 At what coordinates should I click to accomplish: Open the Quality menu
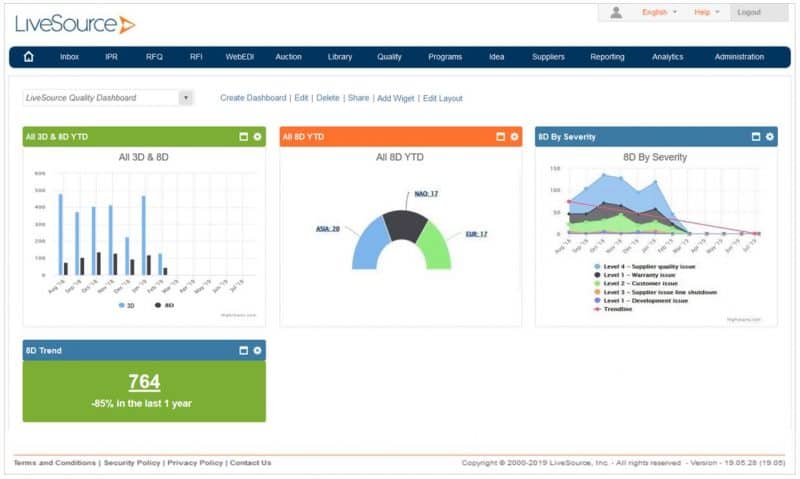[389, 57]
